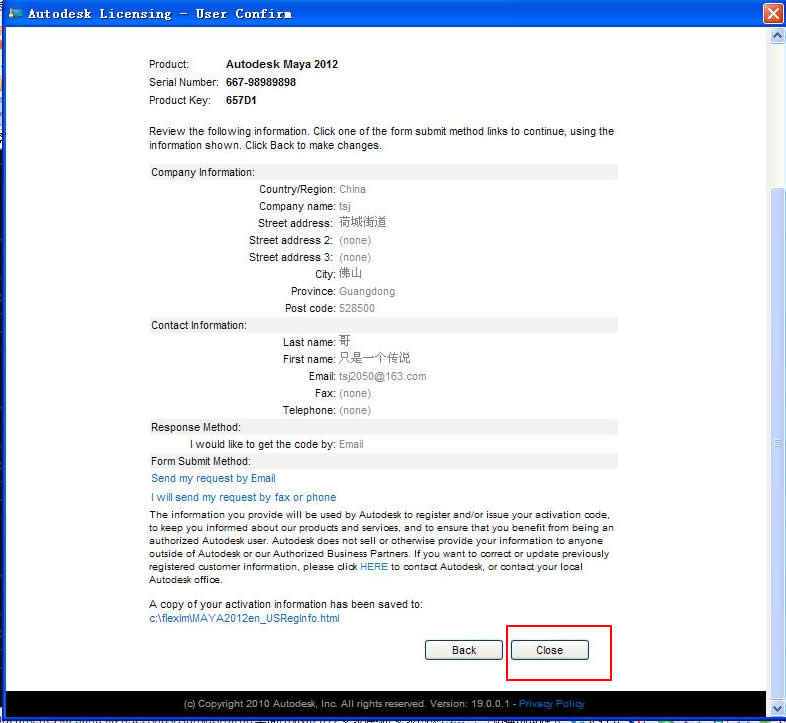
Task: Click the email address tsj2050@163.com
Action: (383, 376)
